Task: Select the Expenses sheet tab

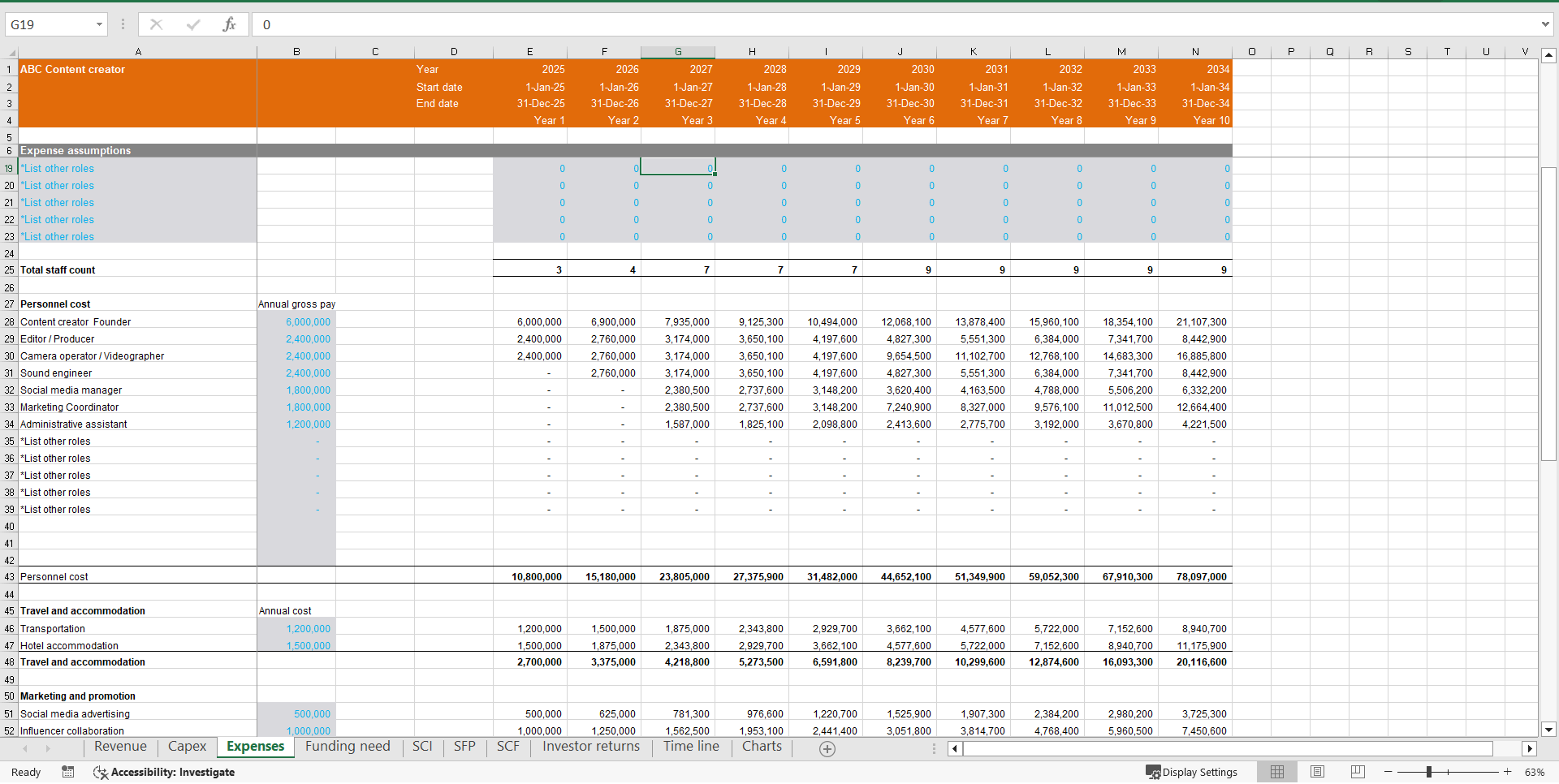Action: [x=255, y=747]
